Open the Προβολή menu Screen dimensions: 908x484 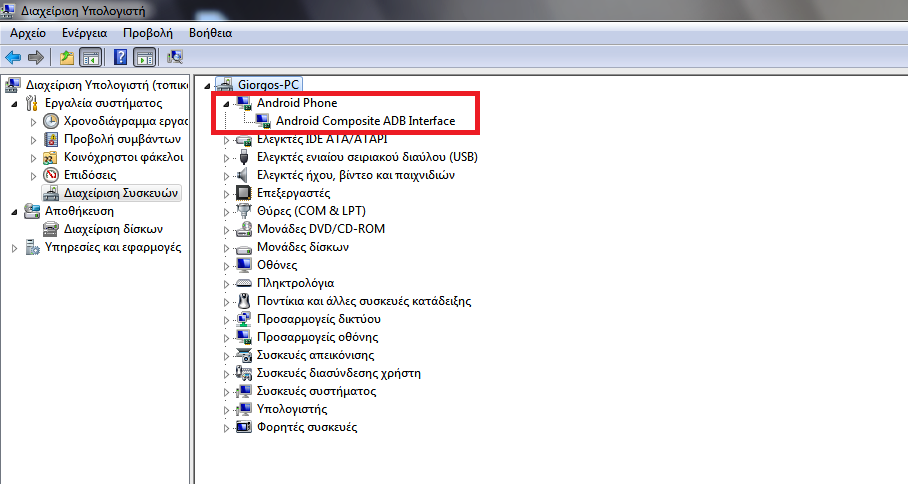pos(148,33)
